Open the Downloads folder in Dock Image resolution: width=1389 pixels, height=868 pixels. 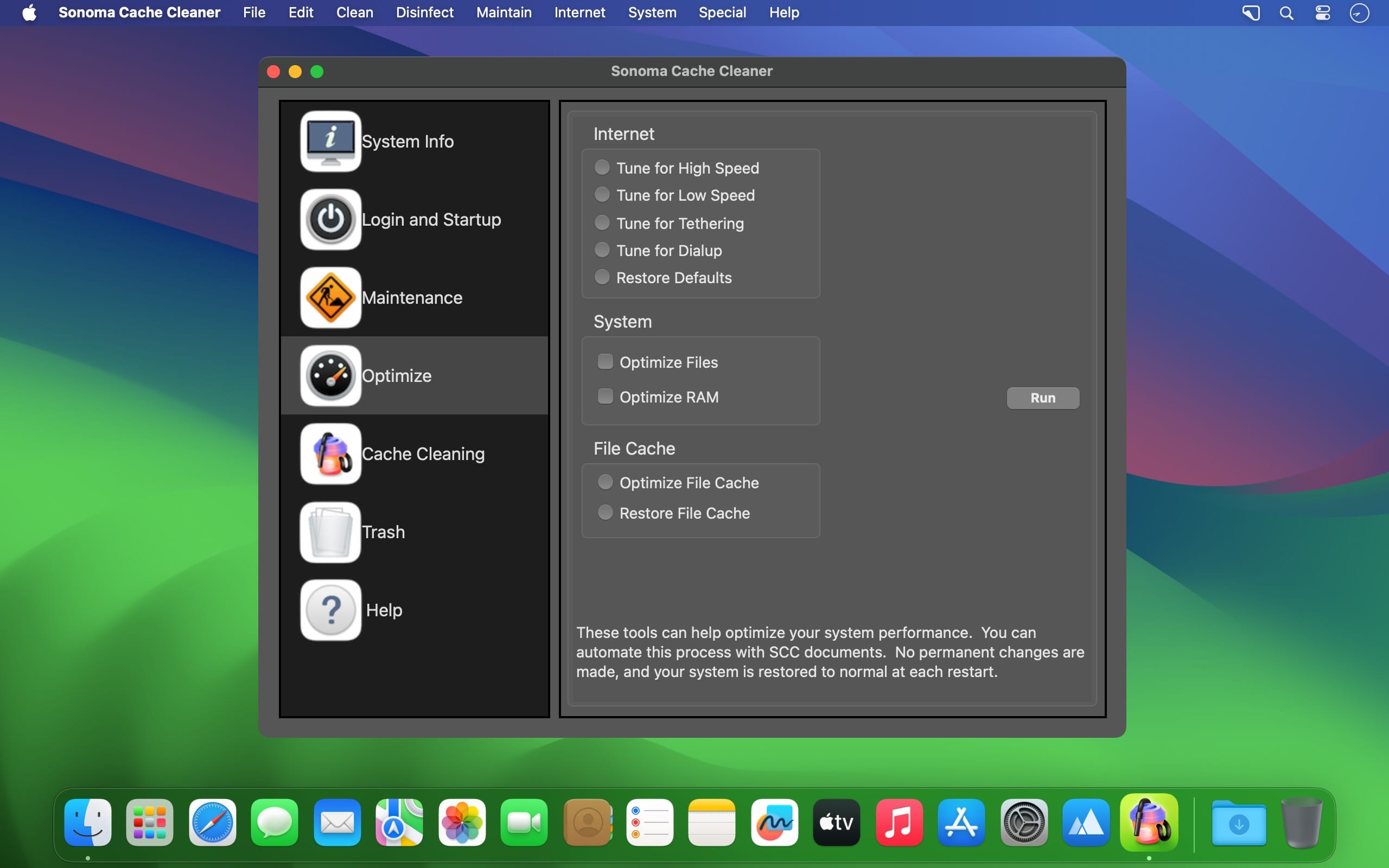coord(1239,822)
